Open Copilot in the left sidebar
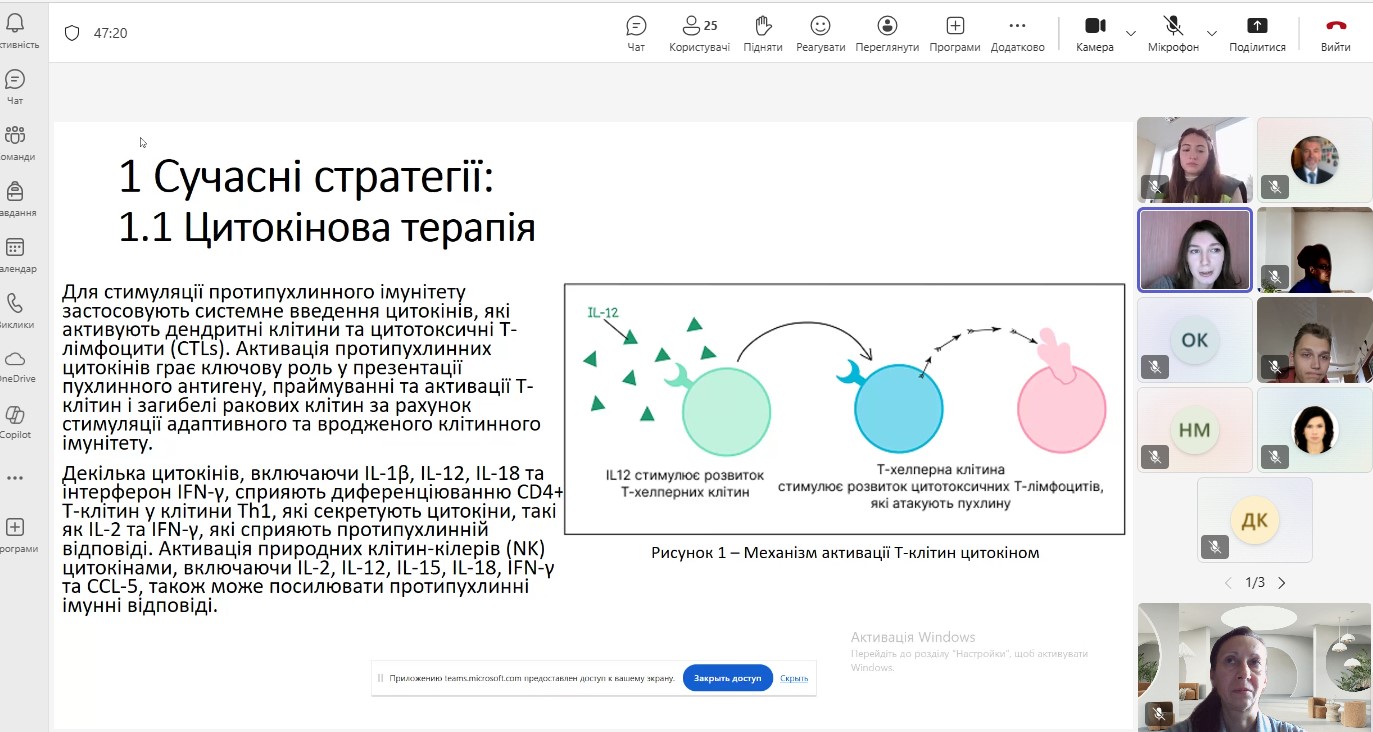This screenshot has width=1373, height=732. point(15,421)
